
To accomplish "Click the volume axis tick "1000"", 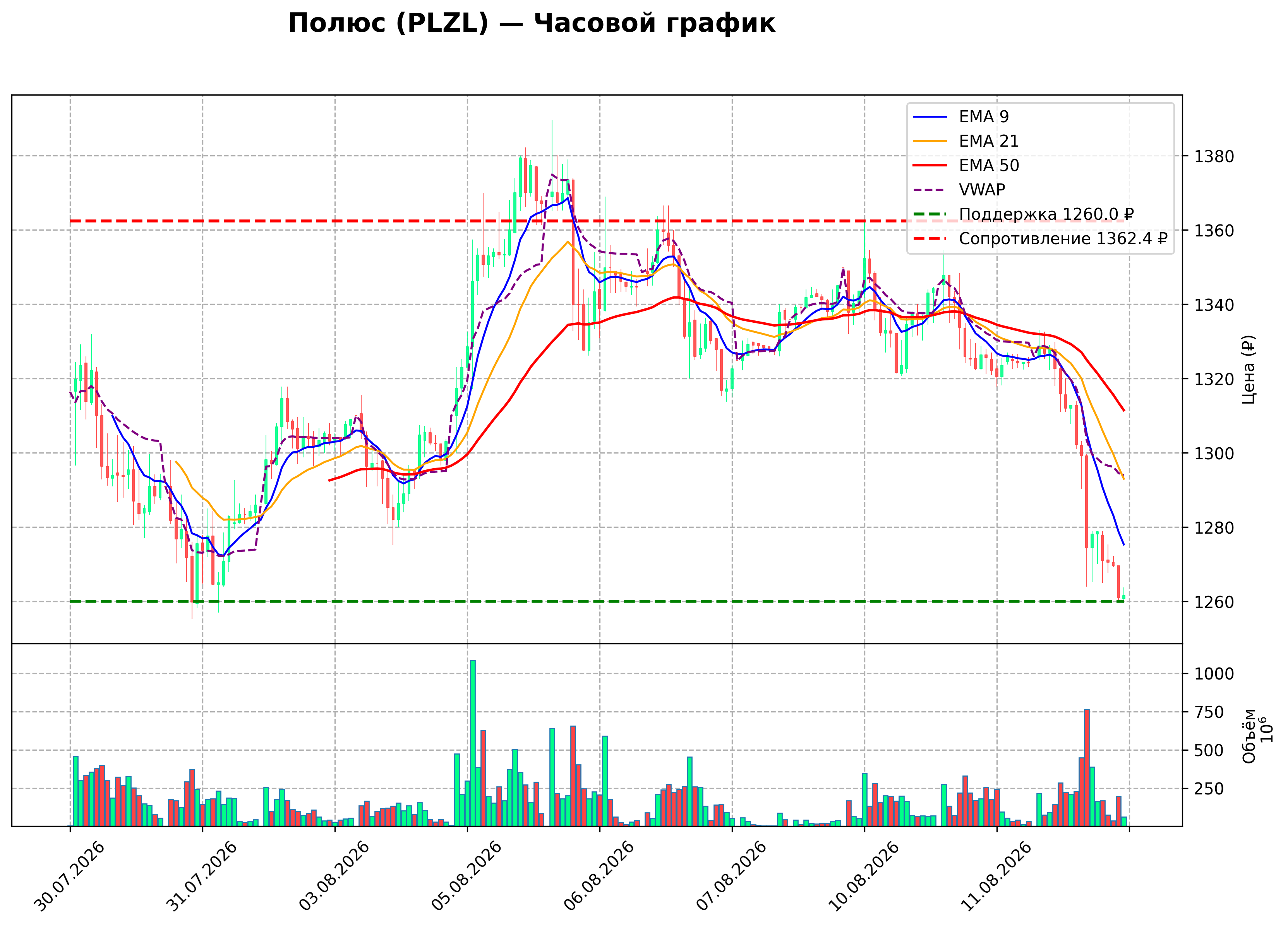I will (x=1214, y=674).
